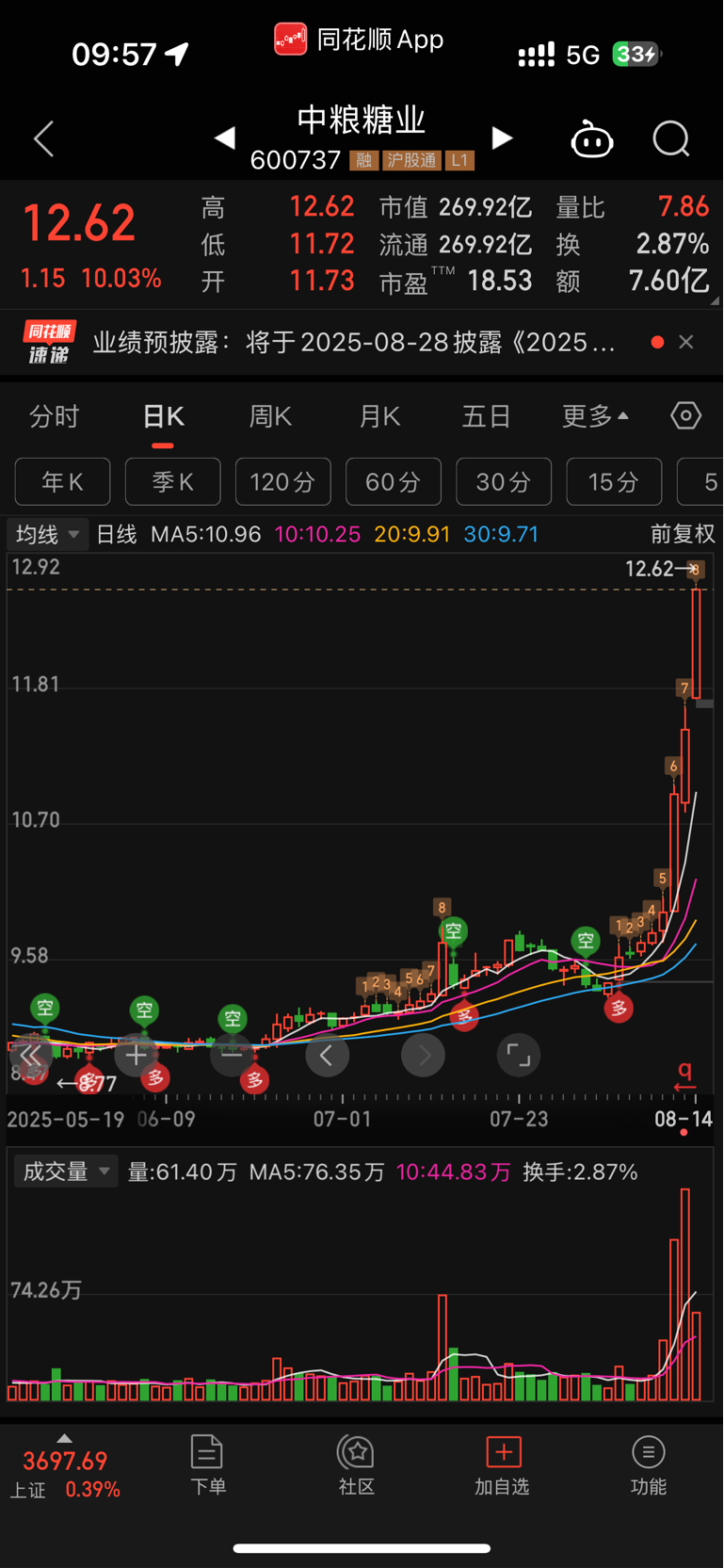Image resolution: width=724 pixels, height=1568 pixels.
Task: Zoom in chart with plus button
Action: coord(137,1056)
